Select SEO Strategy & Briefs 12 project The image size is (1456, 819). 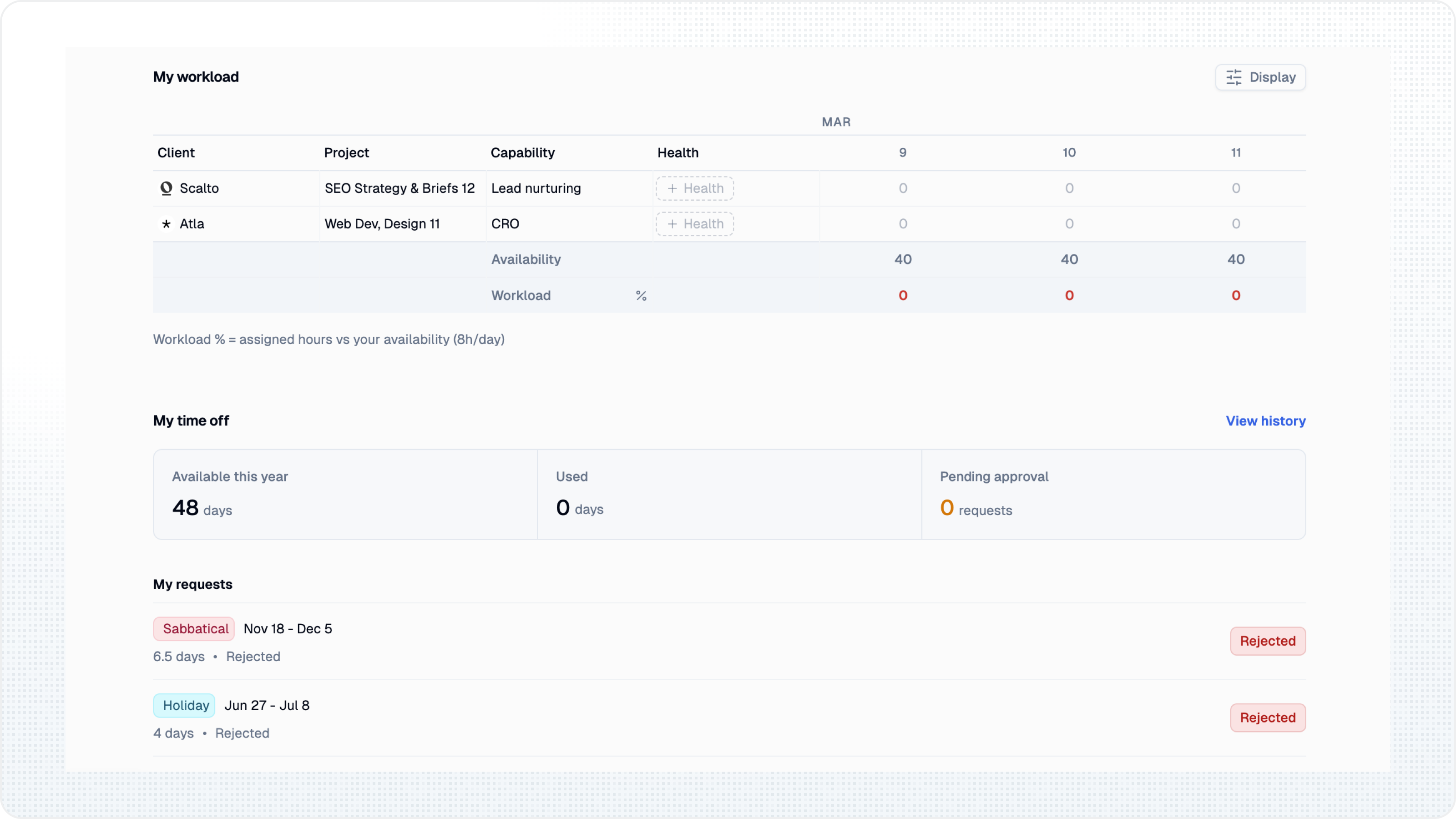[x=399, y=188]
